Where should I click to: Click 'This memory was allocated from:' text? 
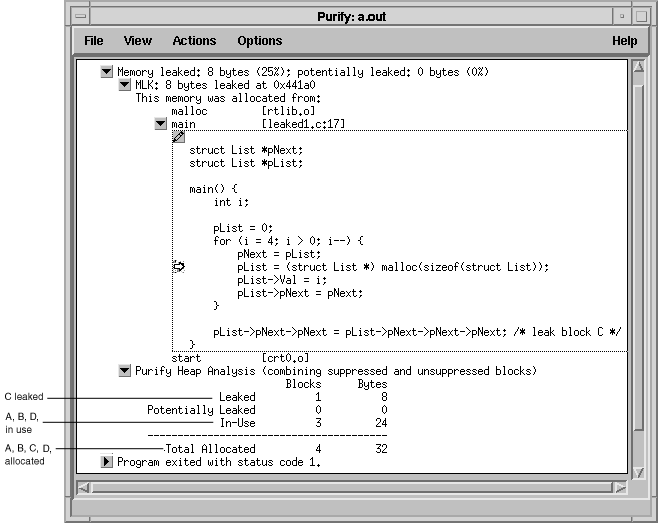click(x=228, y=98)
